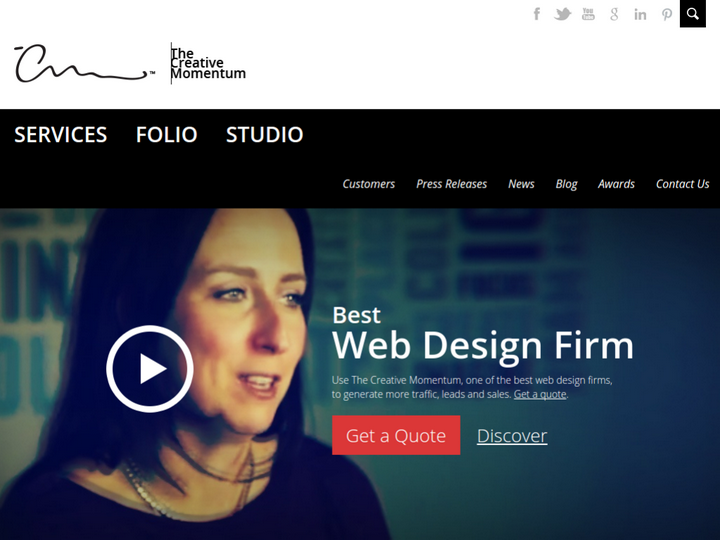Visit the News page

521,184
